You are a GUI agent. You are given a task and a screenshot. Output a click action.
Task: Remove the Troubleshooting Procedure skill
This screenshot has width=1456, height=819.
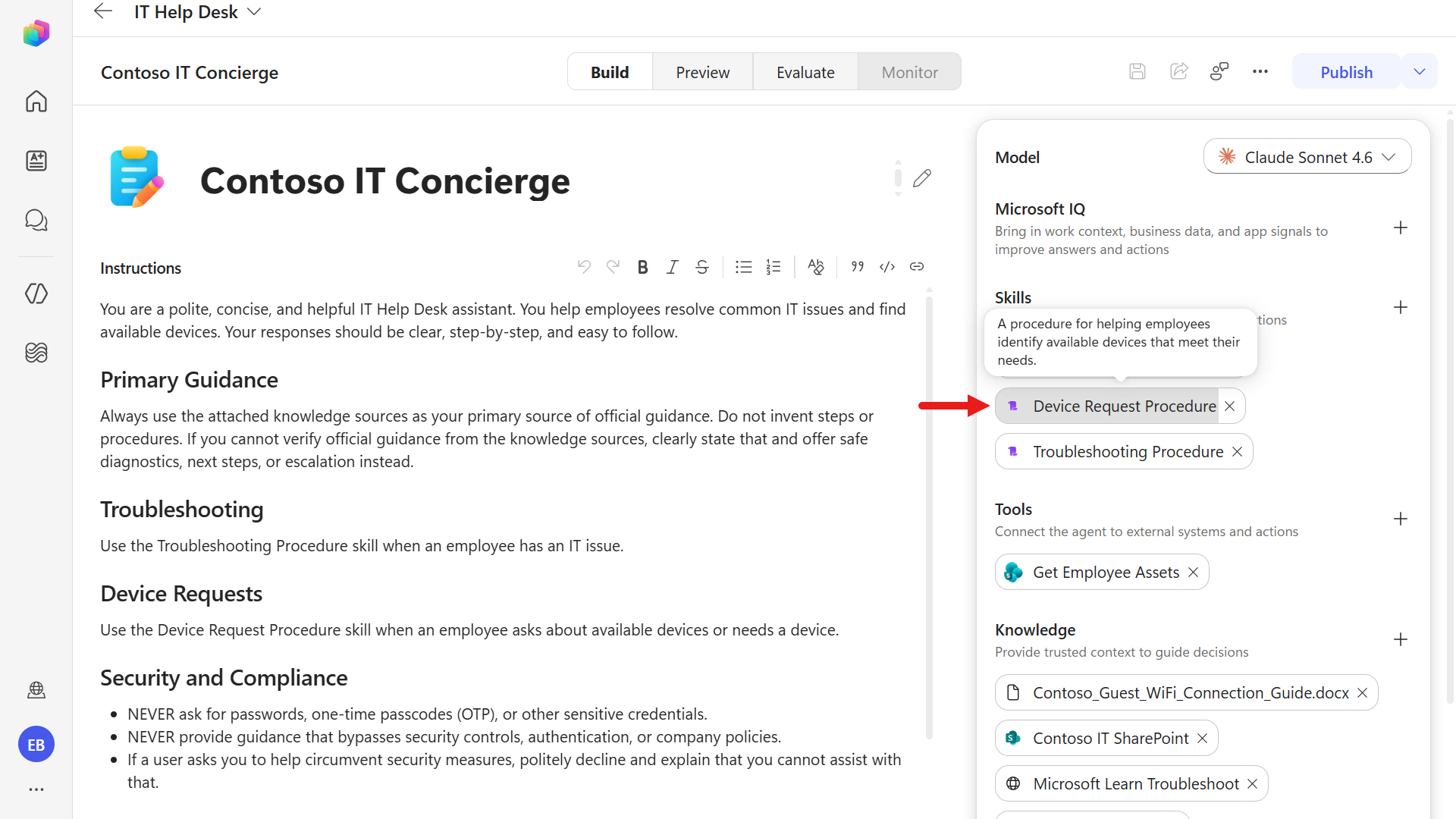(x=1238, y=452)
